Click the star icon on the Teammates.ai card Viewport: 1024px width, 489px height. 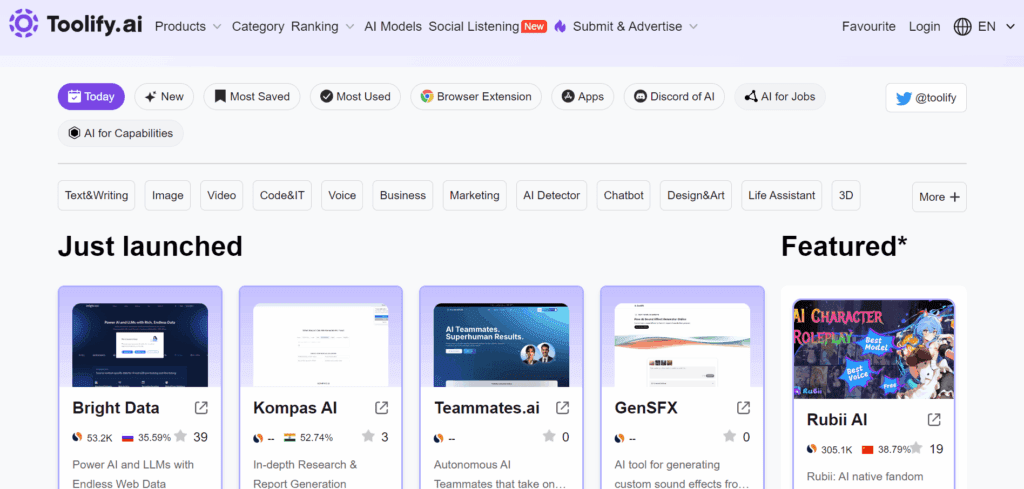coord(549,436)
